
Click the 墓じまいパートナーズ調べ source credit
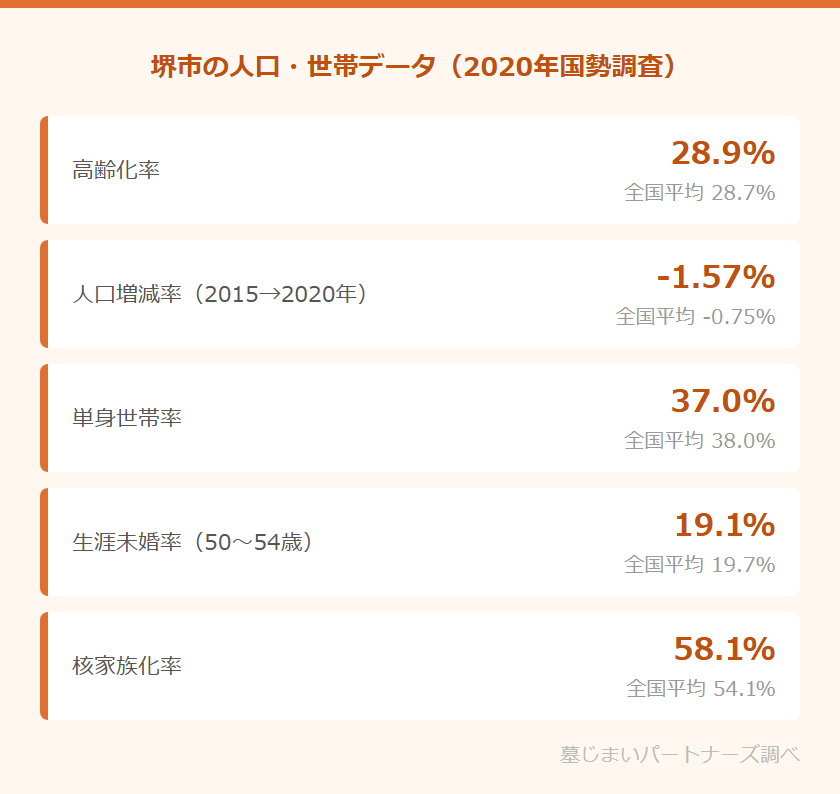click(x=680, y=754)
